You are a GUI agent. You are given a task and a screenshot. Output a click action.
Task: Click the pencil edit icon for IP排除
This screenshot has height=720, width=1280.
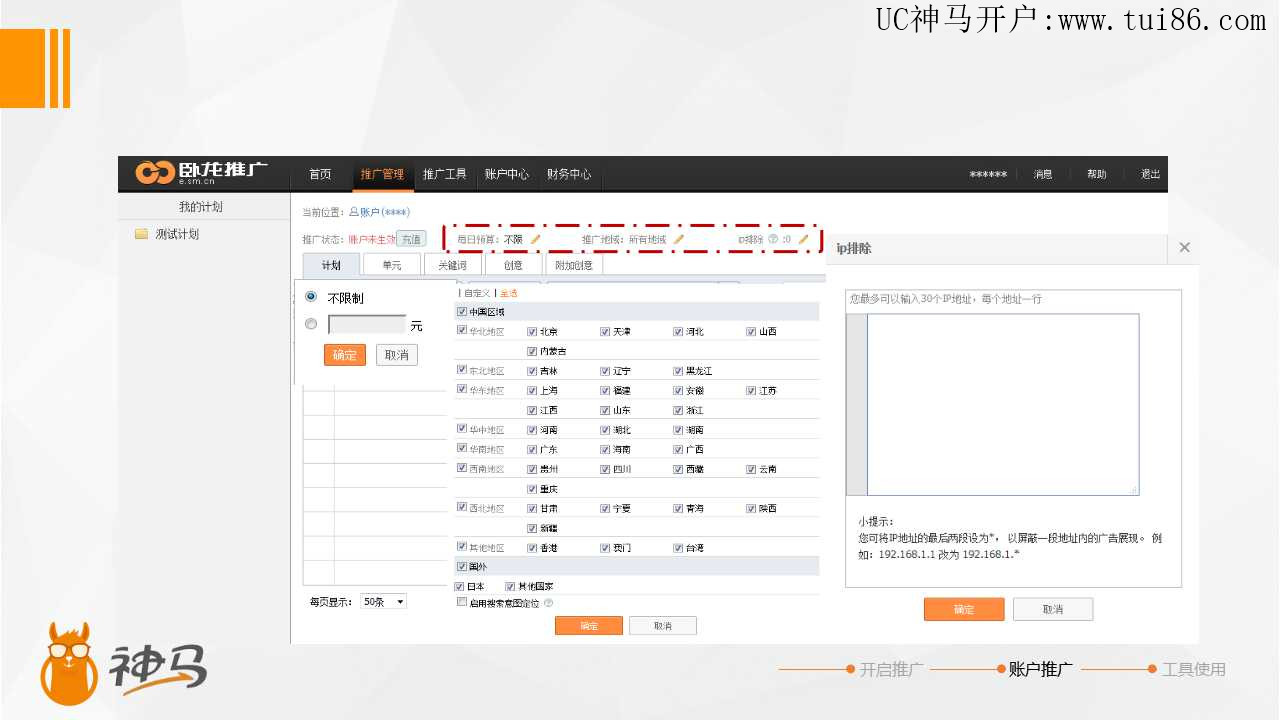(803, 240)
